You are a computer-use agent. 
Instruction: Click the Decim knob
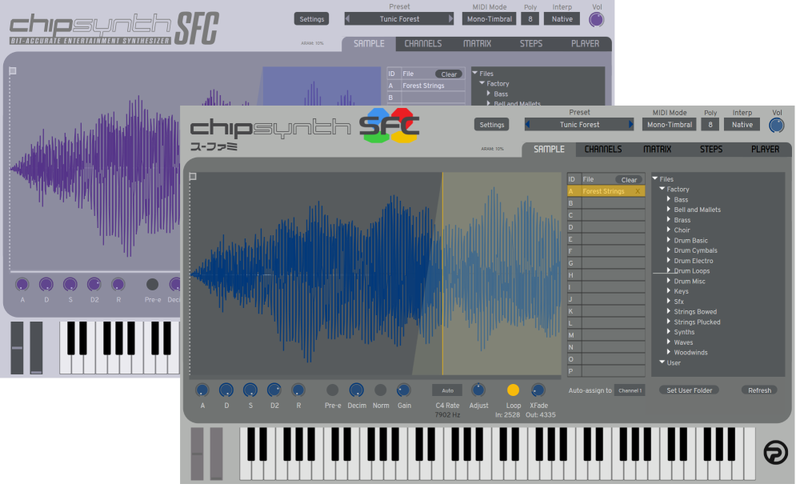(356, 390)
